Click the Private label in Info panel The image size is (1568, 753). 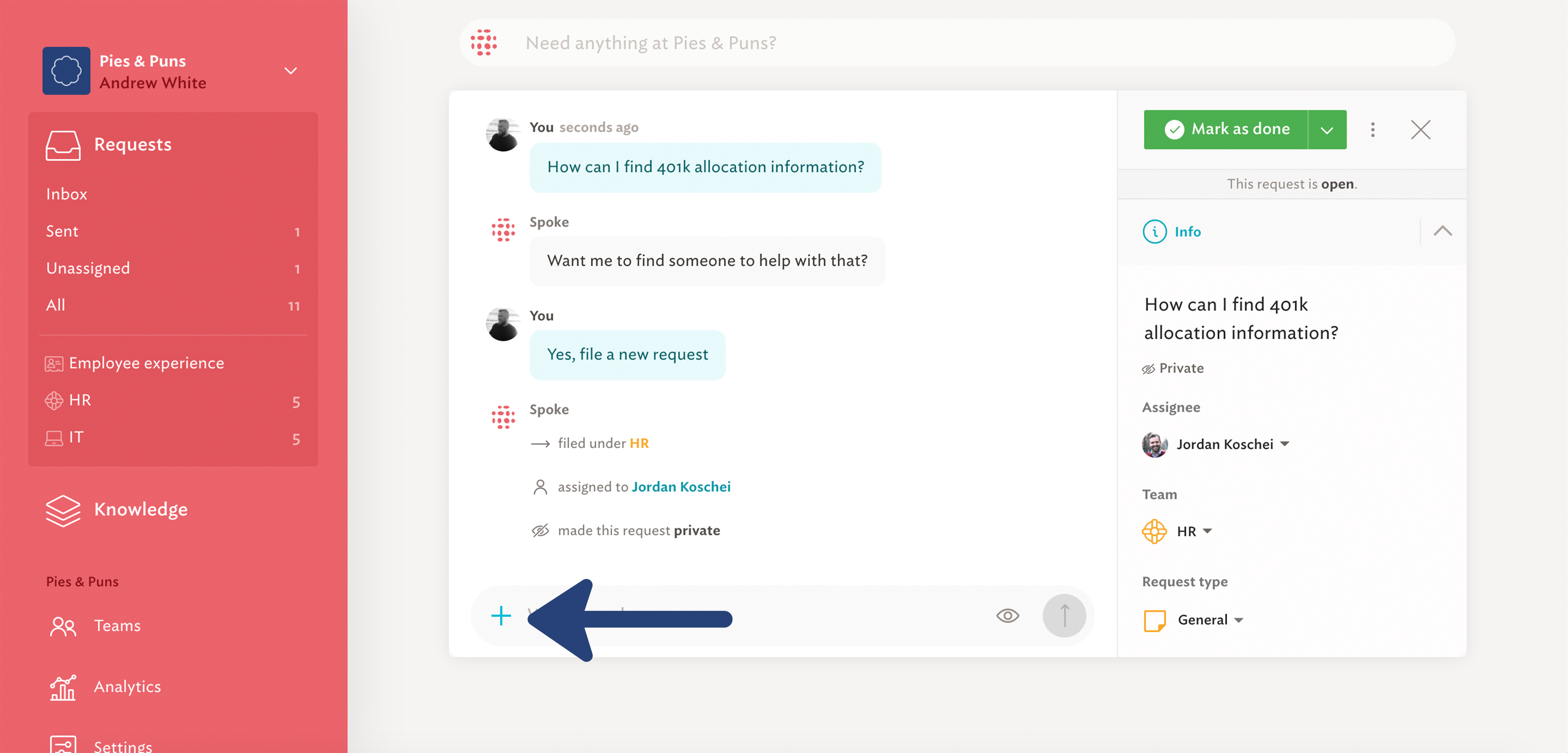point(1173,368)
